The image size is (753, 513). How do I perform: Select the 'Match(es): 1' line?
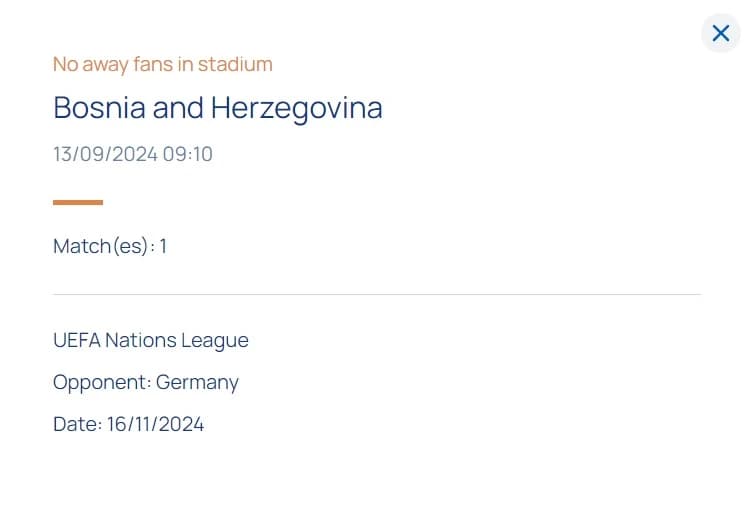point(110,246)
